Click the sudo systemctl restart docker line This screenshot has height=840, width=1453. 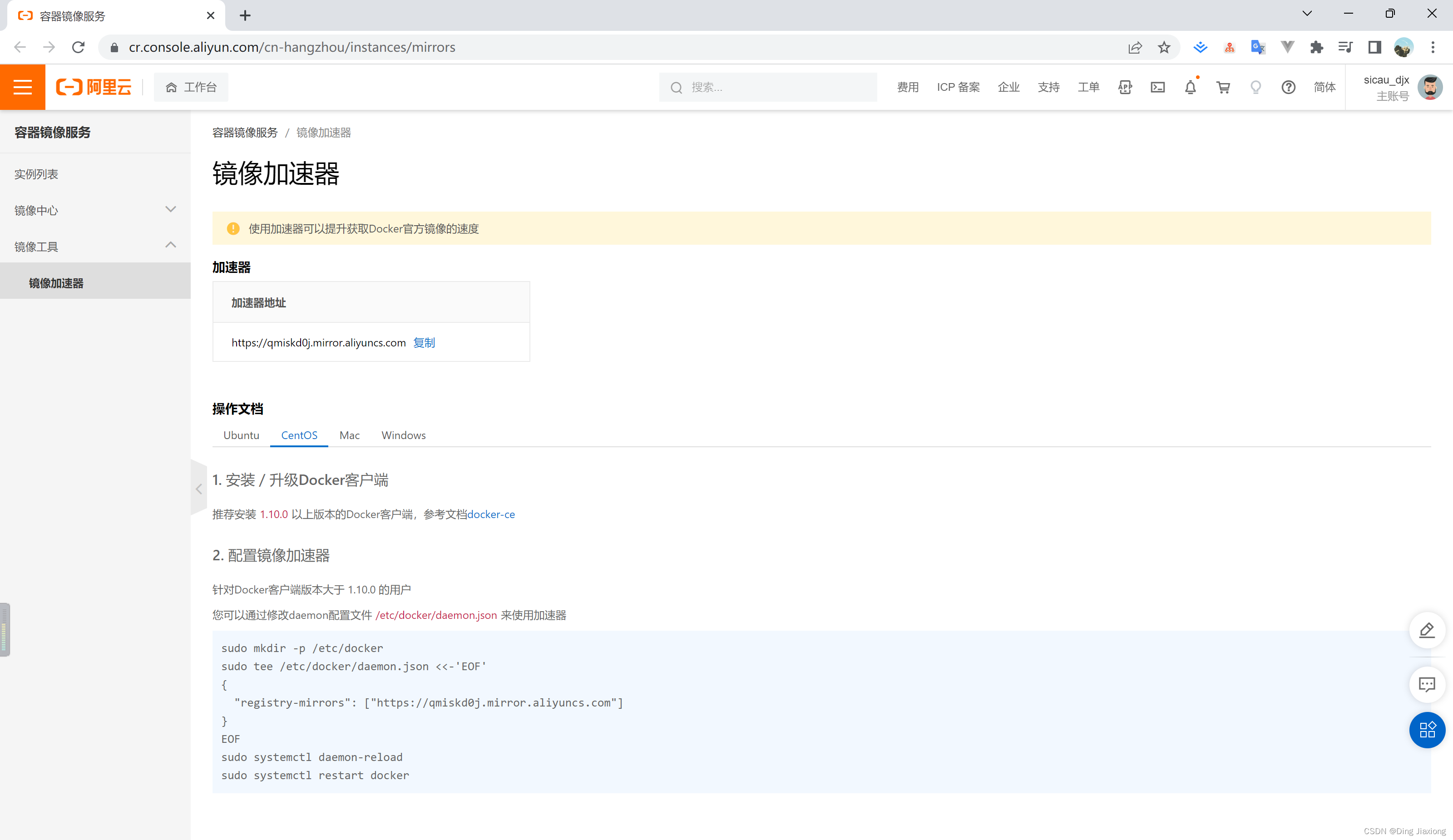pyautogui.click(x=315, y=776)
